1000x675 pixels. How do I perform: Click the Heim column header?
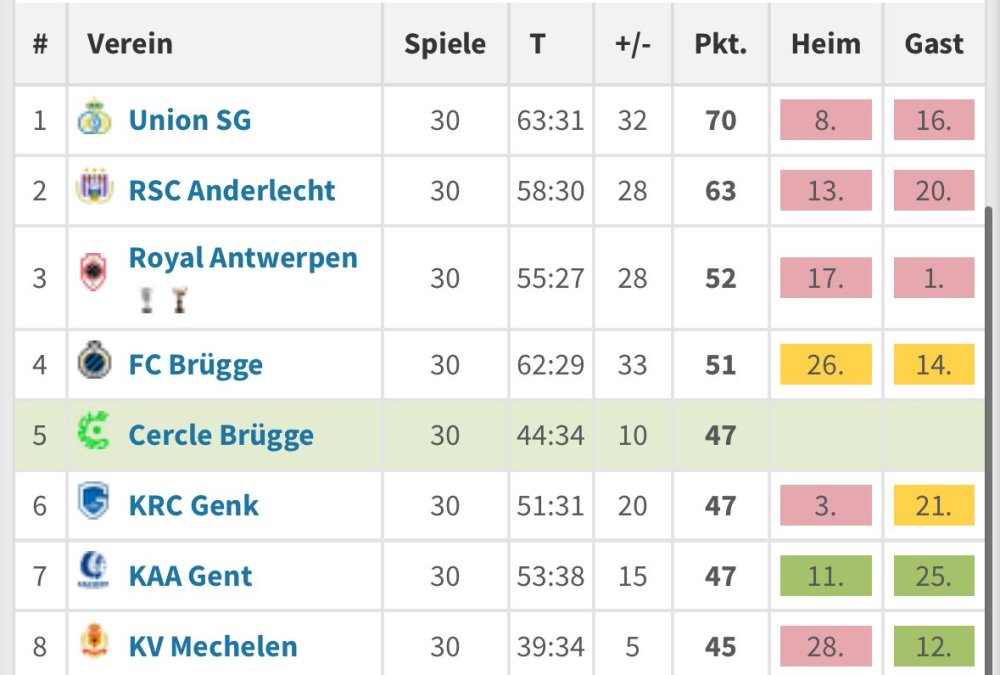(x=825, y=44)
